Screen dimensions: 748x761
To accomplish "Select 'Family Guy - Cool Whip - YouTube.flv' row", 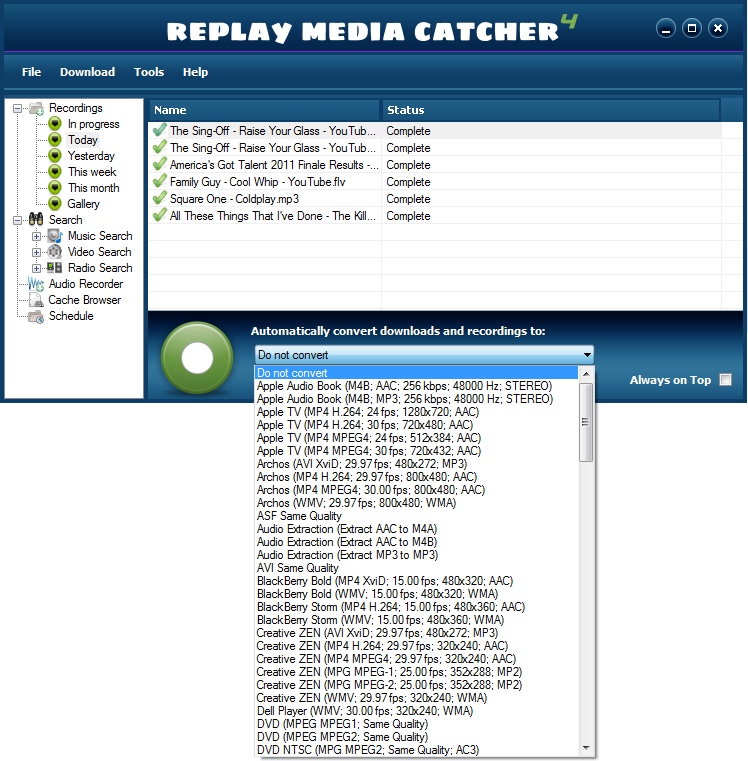I will click(x=434, y=182).
